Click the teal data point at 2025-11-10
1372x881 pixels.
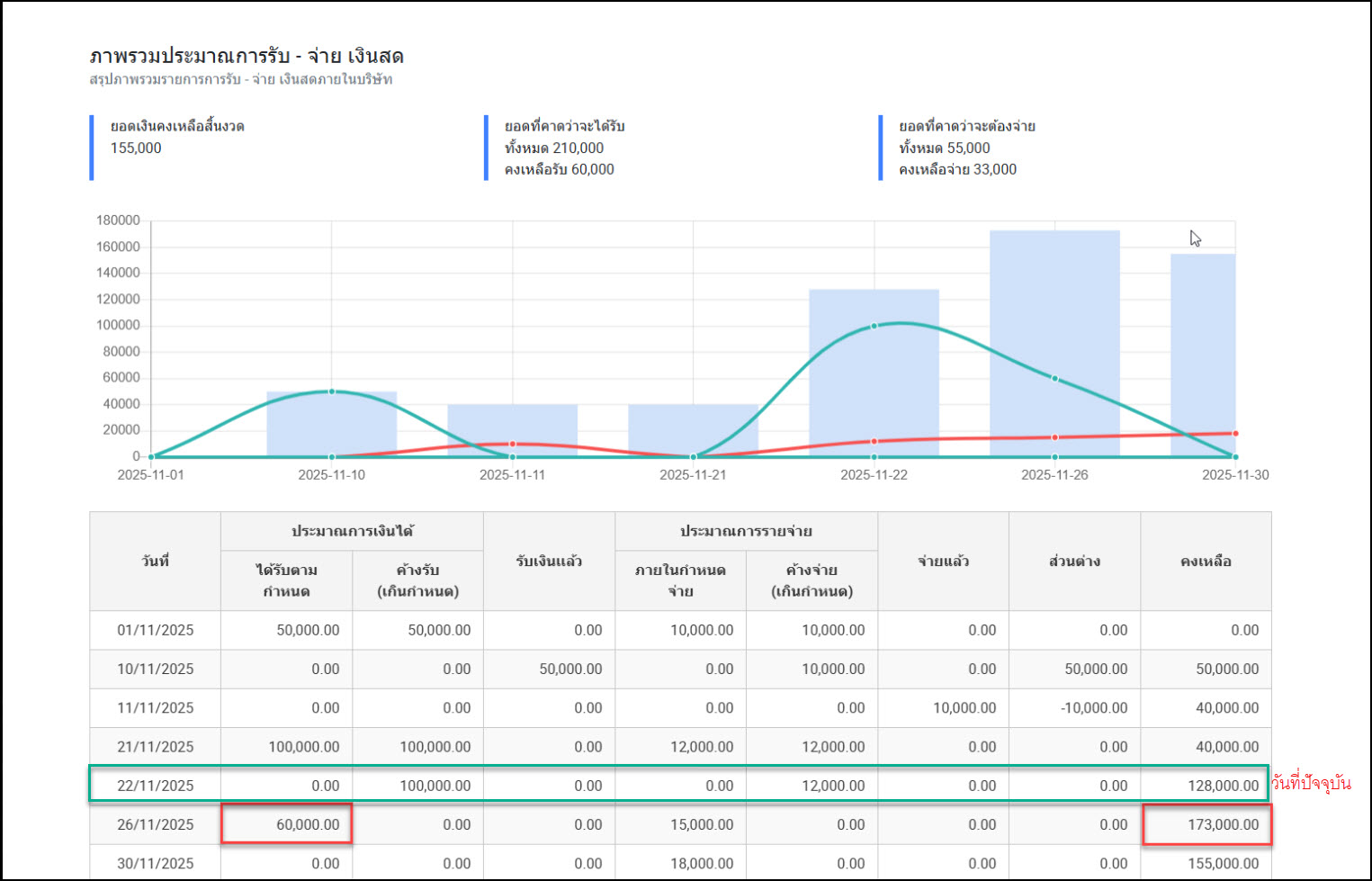coord(331,391)
